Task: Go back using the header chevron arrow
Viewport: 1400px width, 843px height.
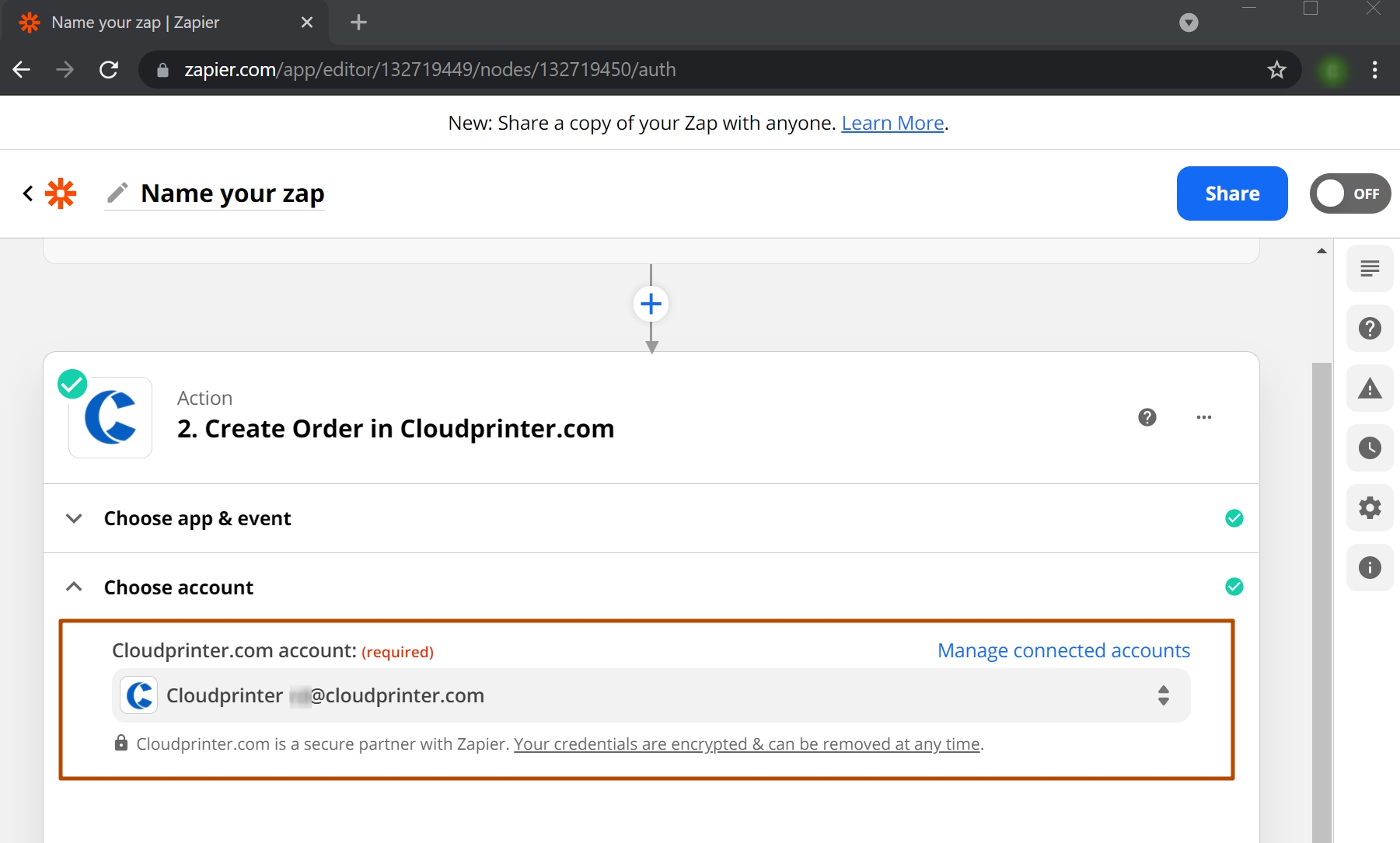Action: tap(28, 193)
